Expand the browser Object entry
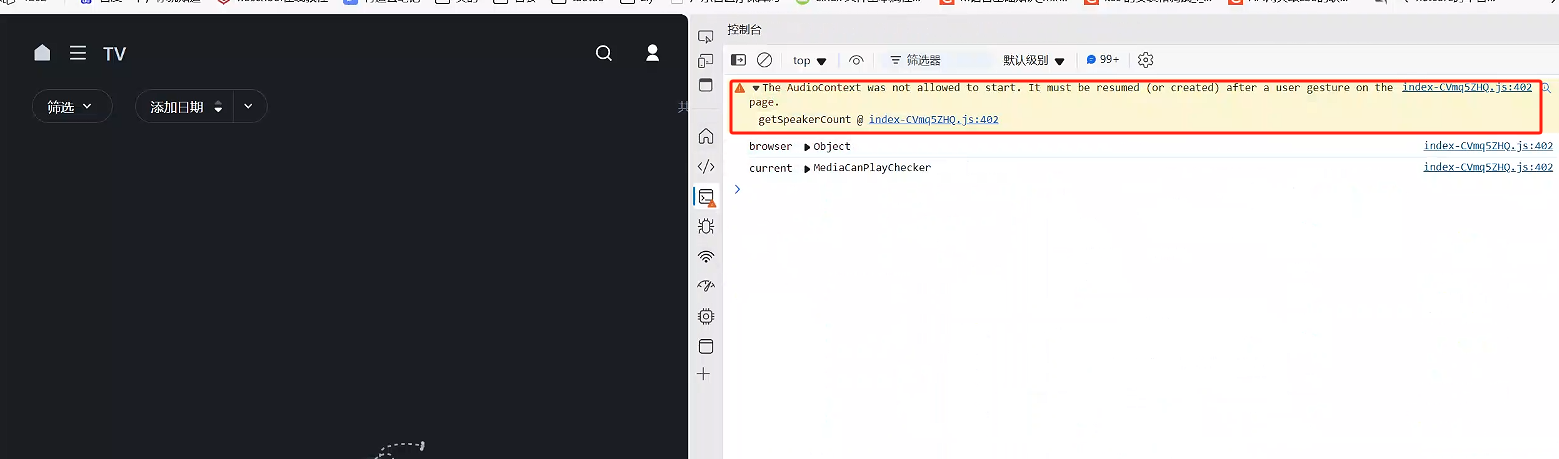 808,147
